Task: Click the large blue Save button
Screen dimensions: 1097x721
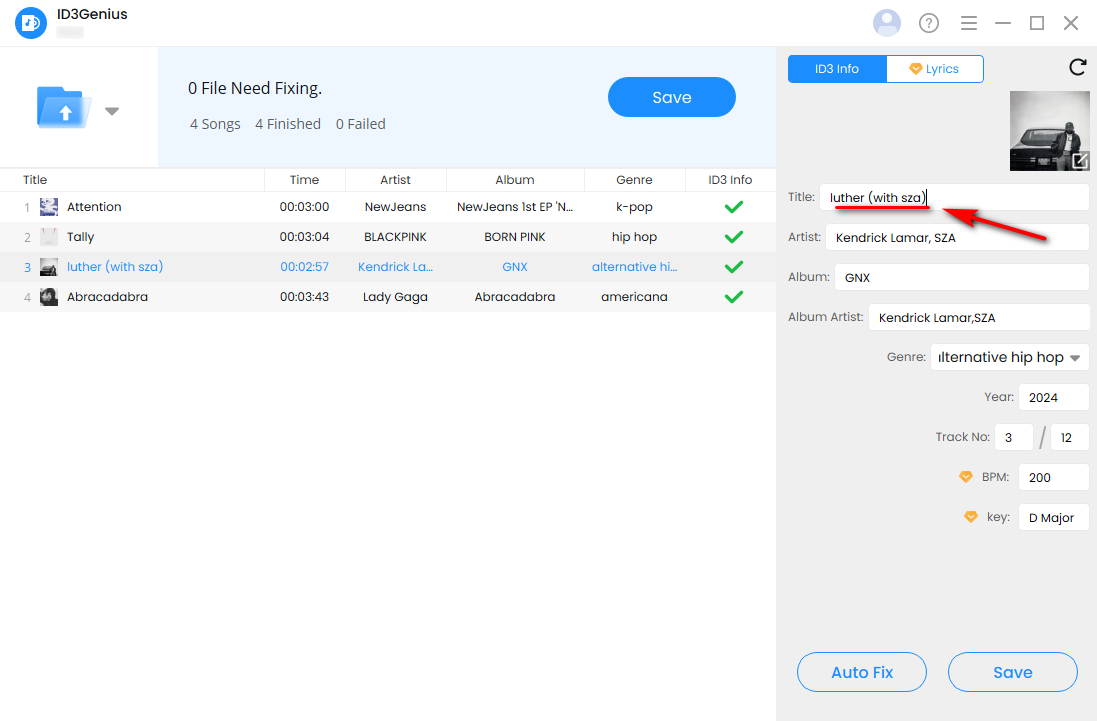Action: click(x=672, y=97)
